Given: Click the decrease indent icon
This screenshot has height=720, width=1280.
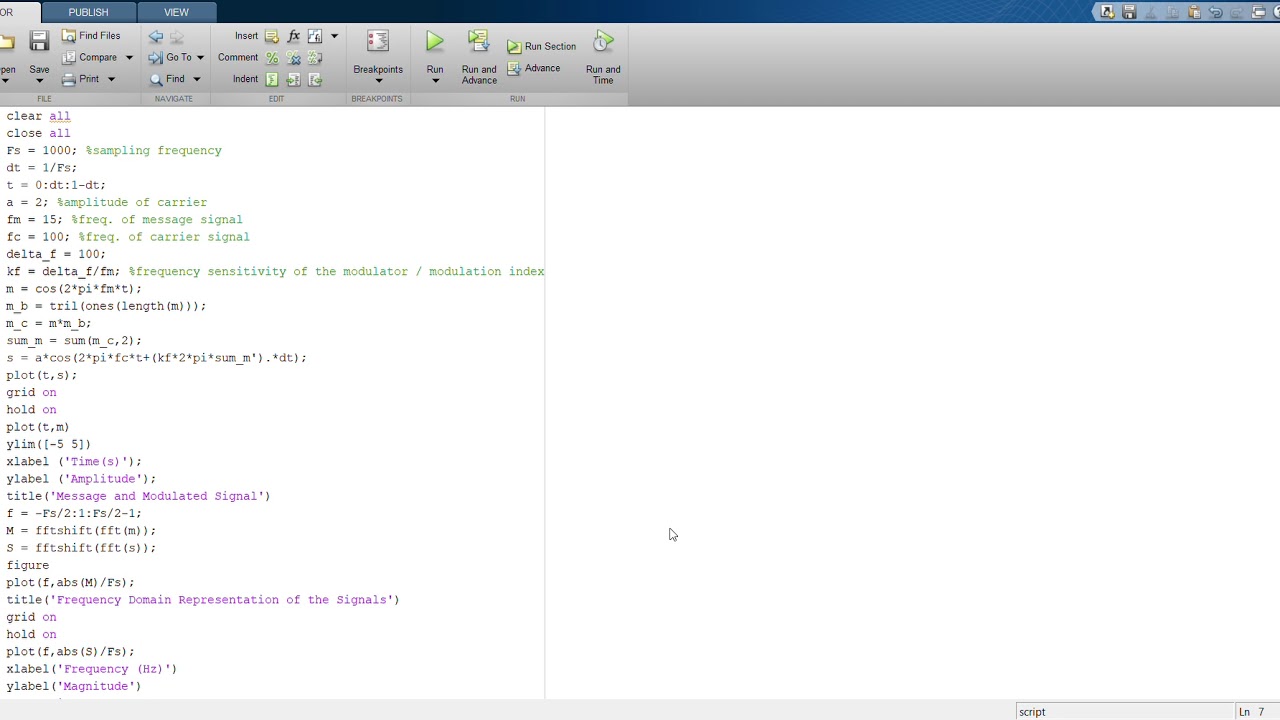Looking at the screenshot, I should coord(315,80).
